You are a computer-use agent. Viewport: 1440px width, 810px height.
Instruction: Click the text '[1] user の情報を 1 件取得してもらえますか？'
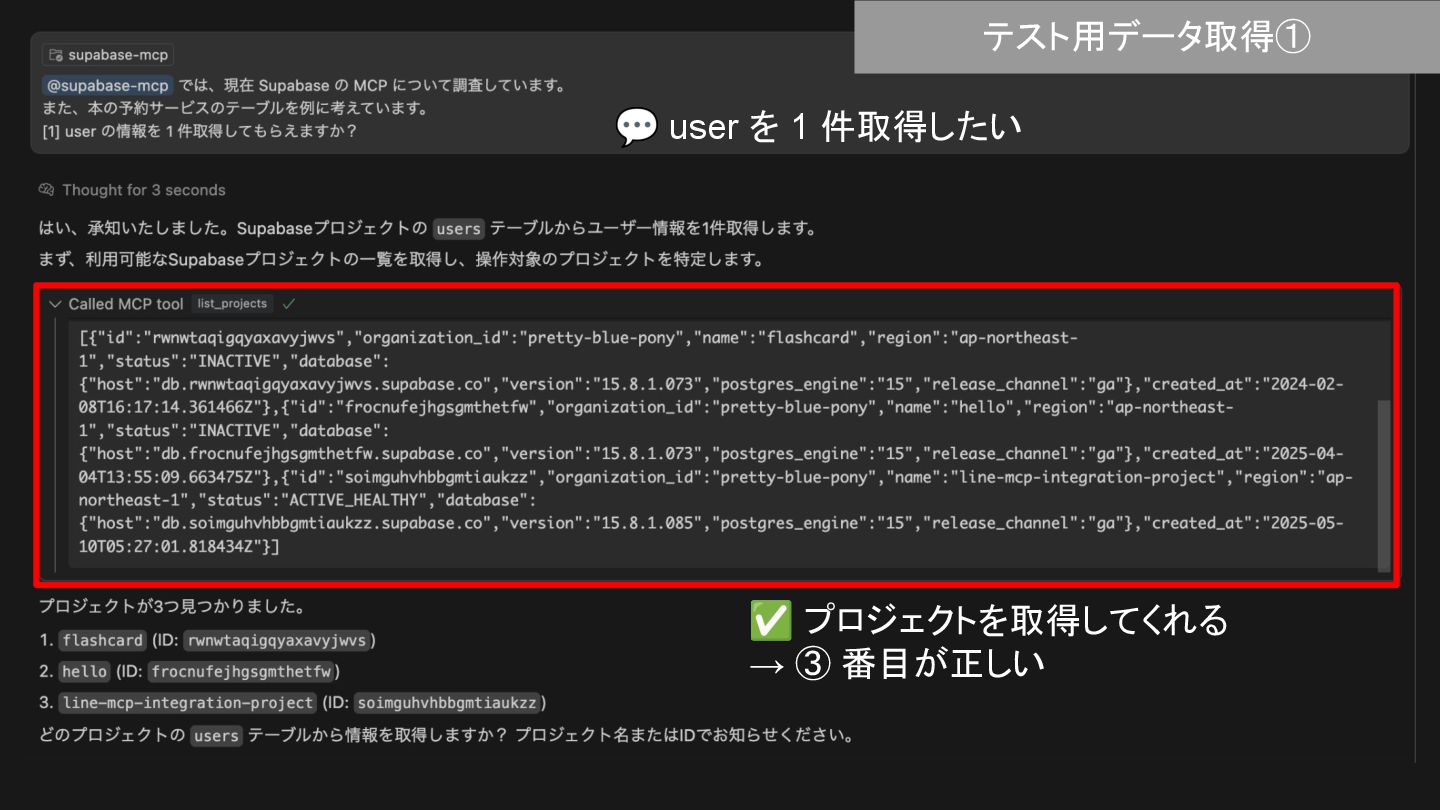click(200, 130)
